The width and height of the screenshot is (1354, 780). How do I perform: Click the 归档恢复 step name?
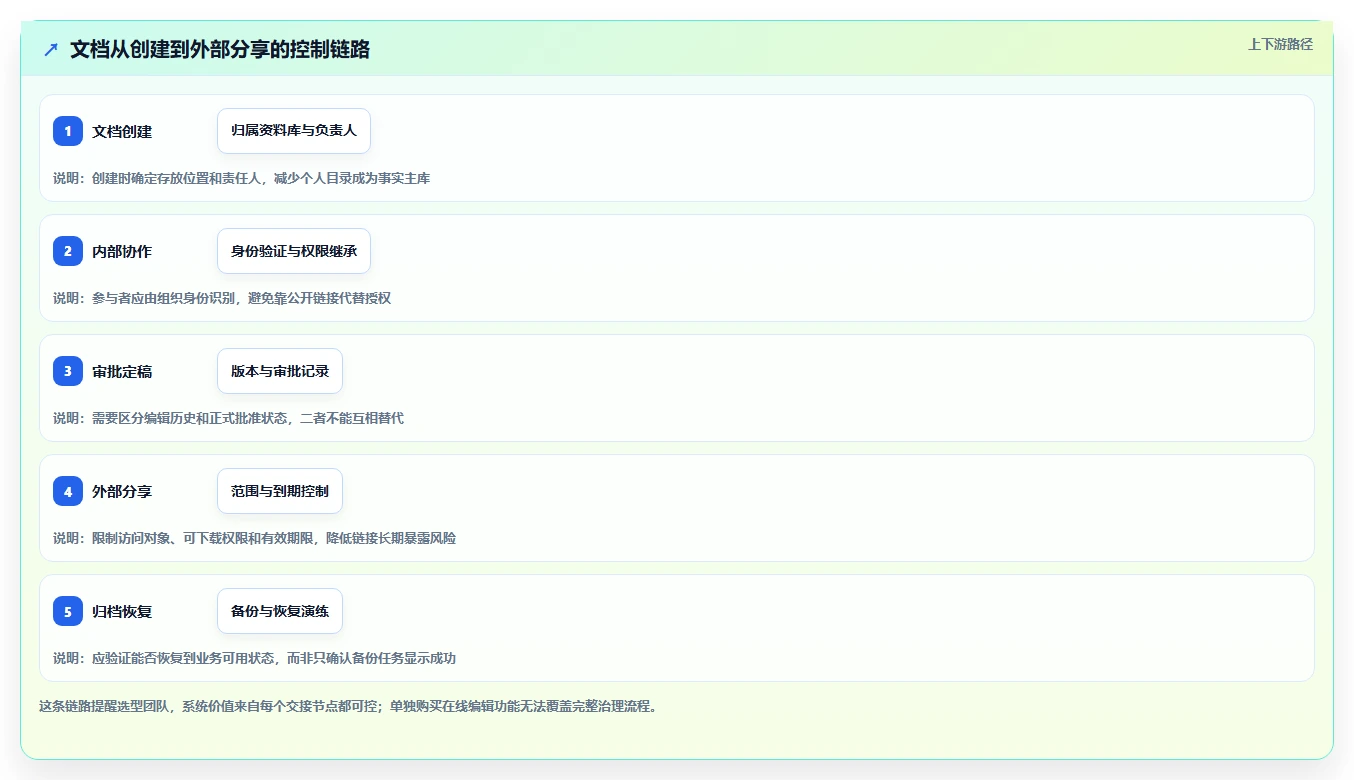[122, 611]
